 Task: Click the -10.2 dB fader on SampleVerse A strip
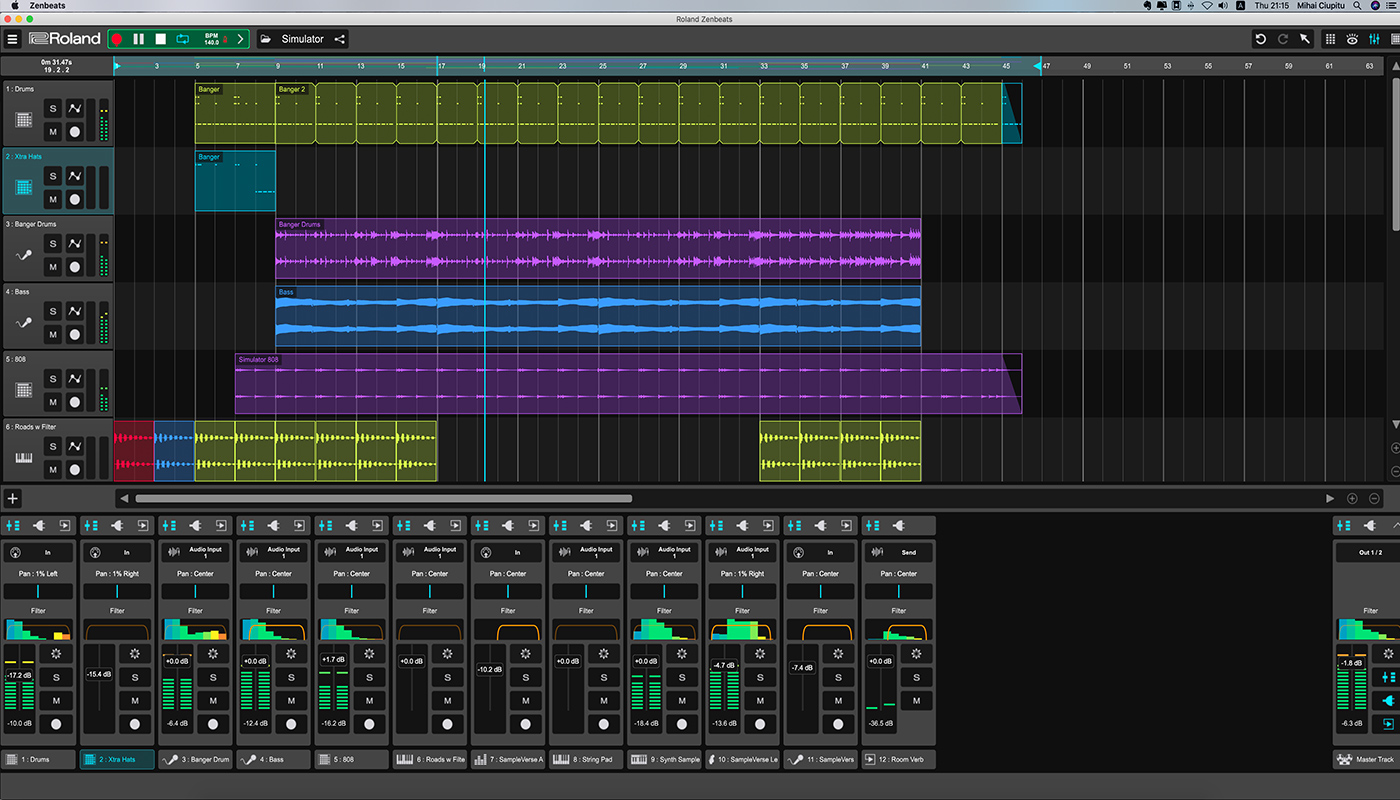[x=488, y=670]
